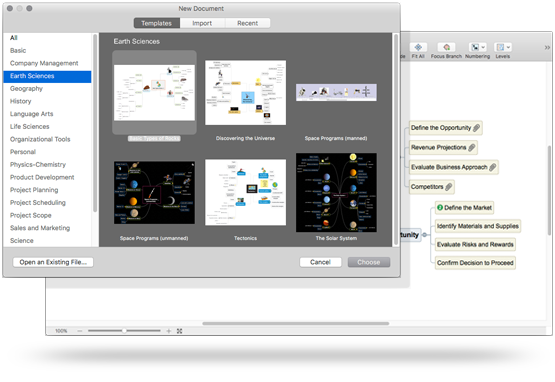Click the zoom out minus icon
This screenshot has height=382, width=555.
coord(80,331)
